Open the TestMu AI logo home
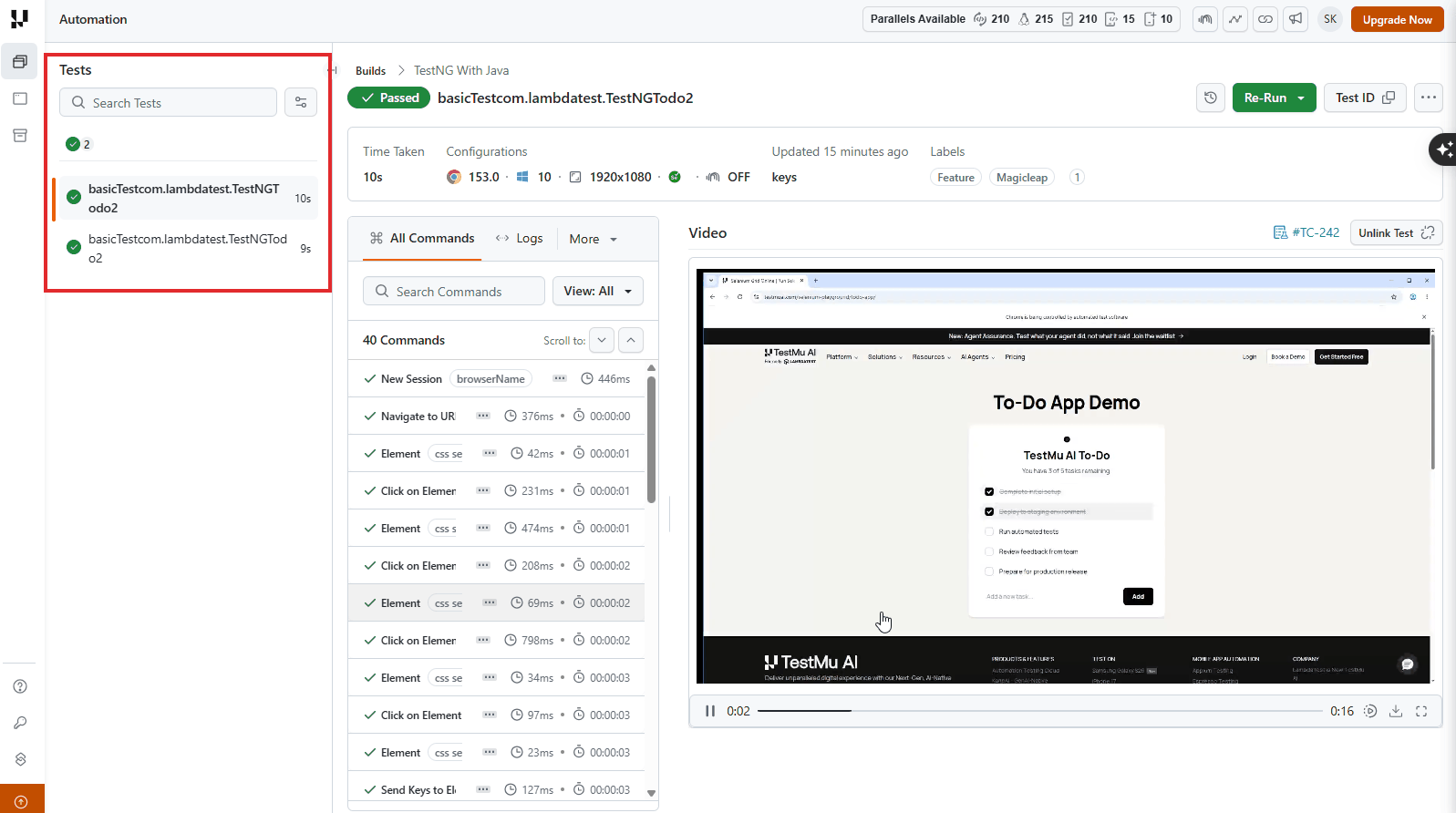The height and width of the screenshot is (813, 1456). coord(19,18)
